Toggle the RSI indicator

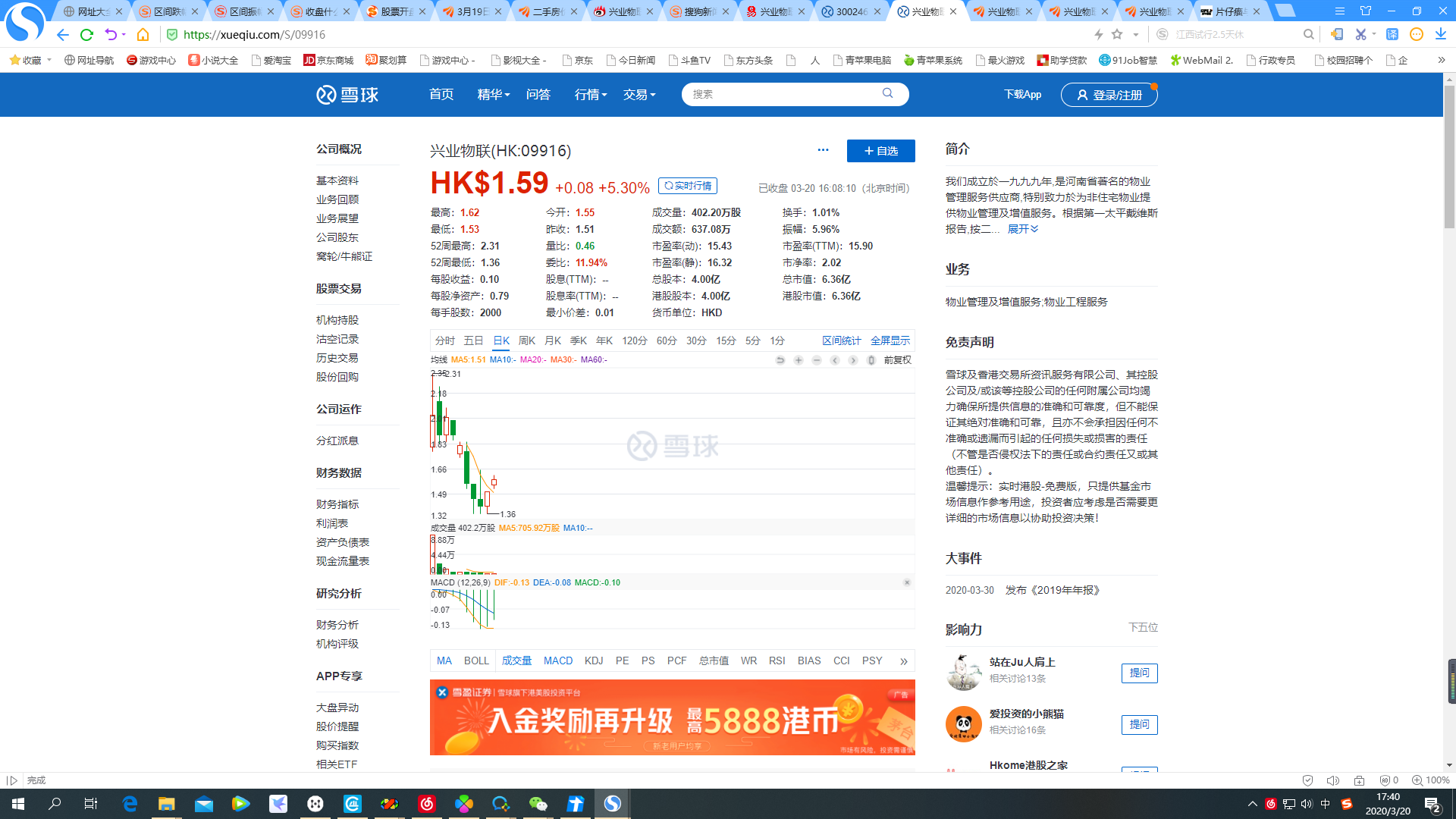[777, 661]
